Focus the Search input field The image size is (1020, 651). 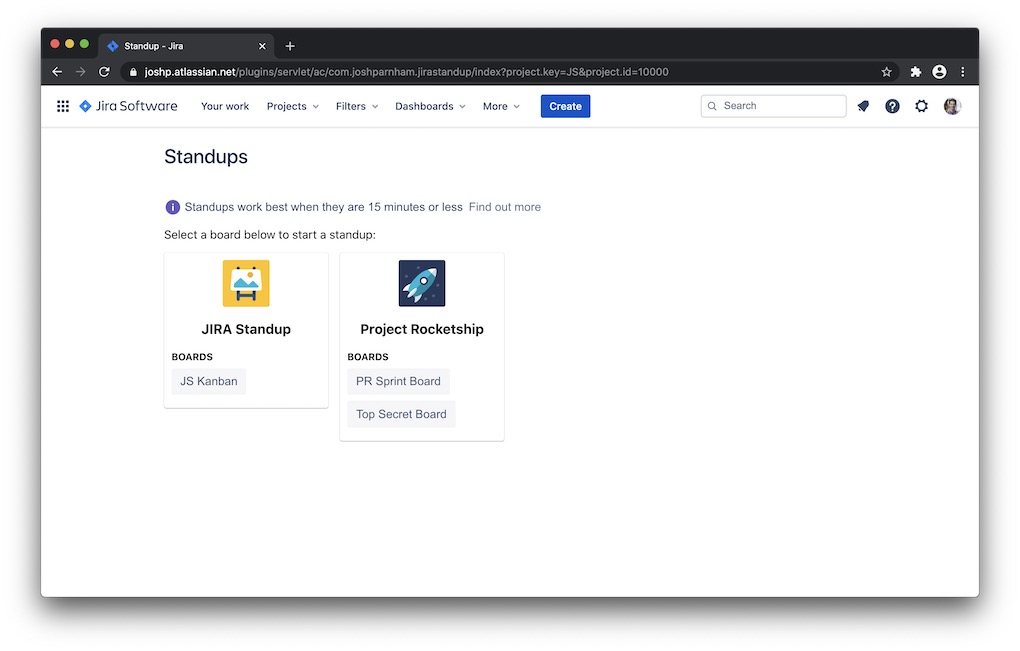773,106
